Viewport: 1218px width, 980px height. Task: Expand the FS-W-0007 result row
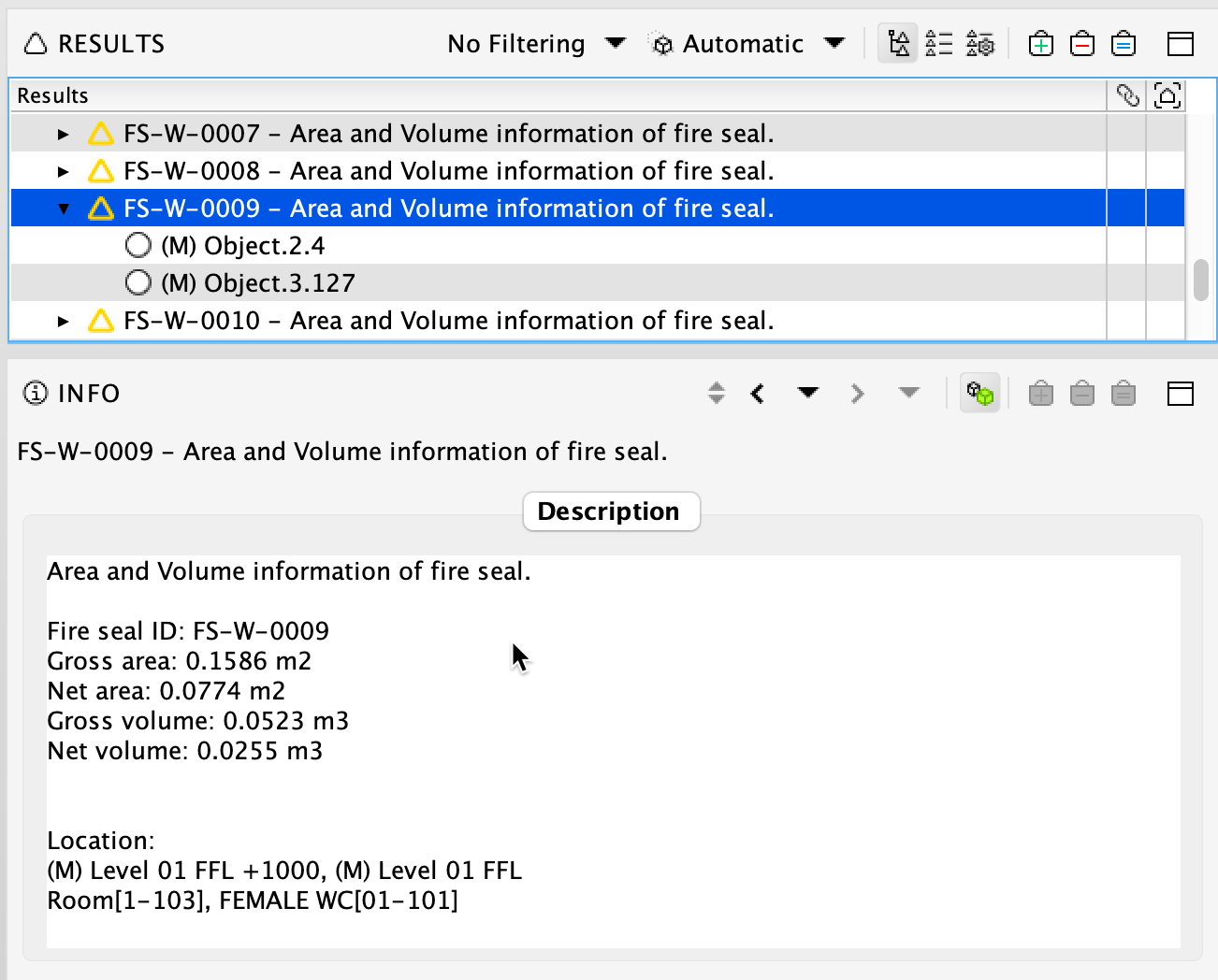point(63,134)
